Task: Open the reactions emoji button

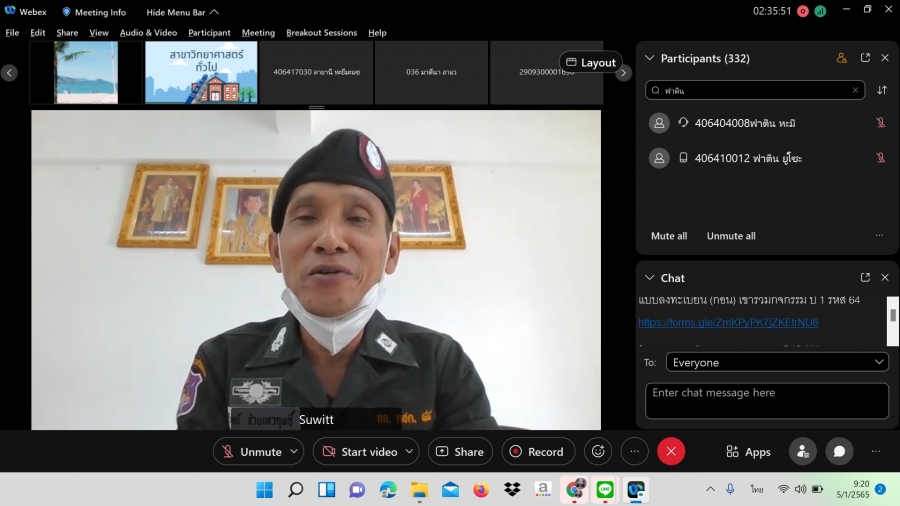Action: point(598,451)
